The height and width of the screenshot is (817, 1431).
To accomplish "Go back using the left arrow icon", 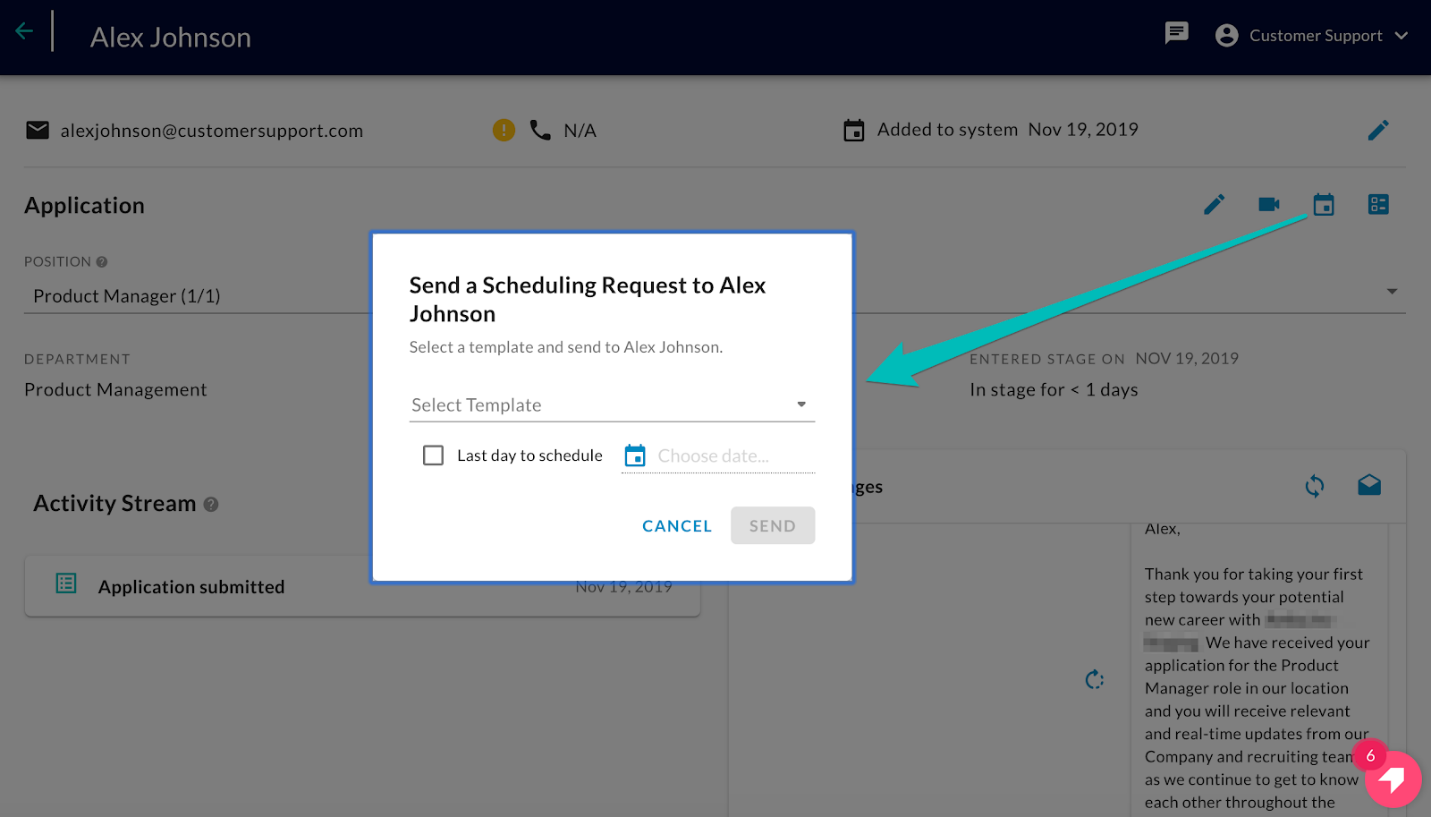I will pos(24,31).
